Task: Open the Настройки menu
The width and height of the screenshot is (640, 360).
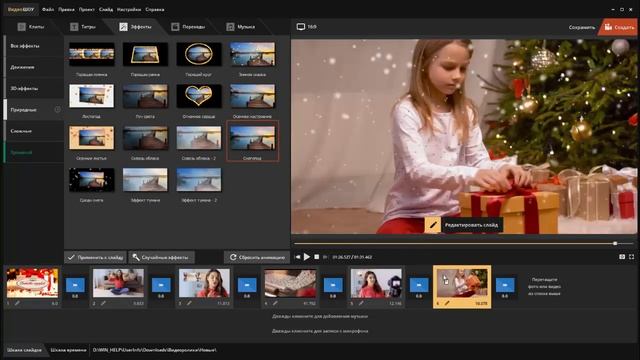Action: pyautogui.click(x=129, y=9)
